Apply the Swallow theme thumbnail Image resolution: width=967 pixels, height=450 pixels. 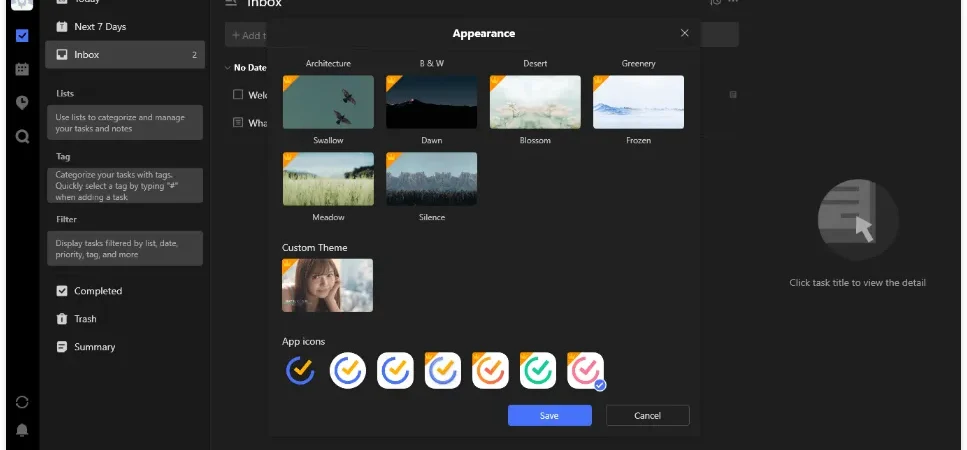tap(328, 102)
